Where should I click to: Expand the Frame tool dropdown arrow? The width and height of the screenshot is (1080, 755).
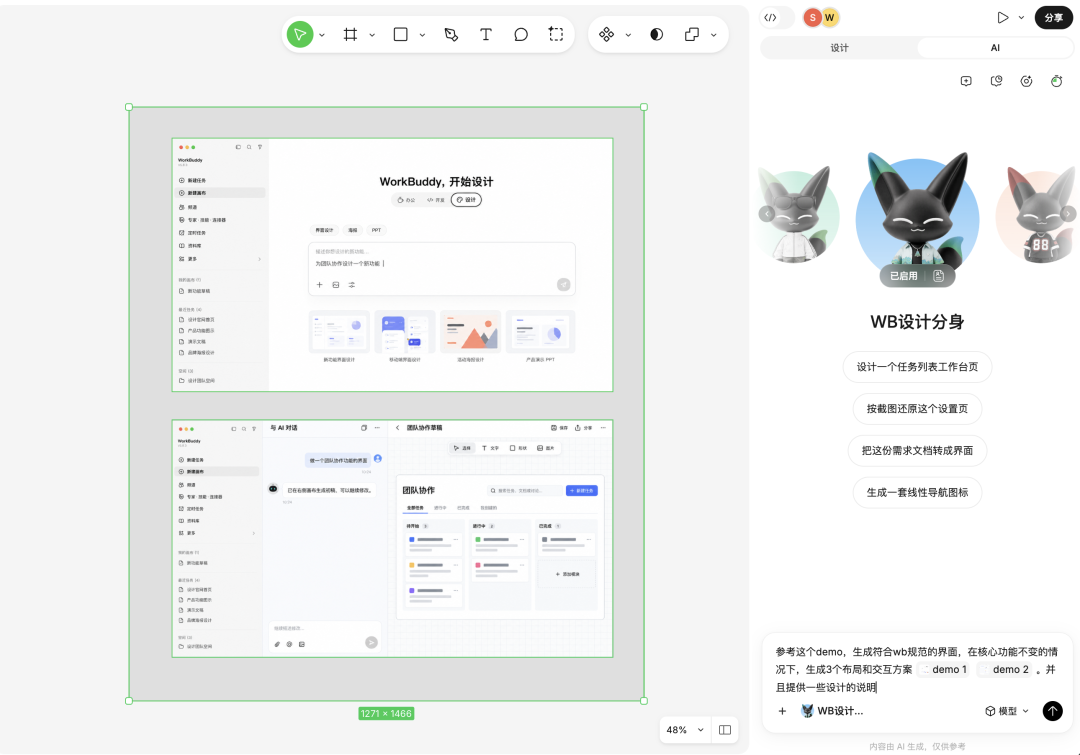372,35
